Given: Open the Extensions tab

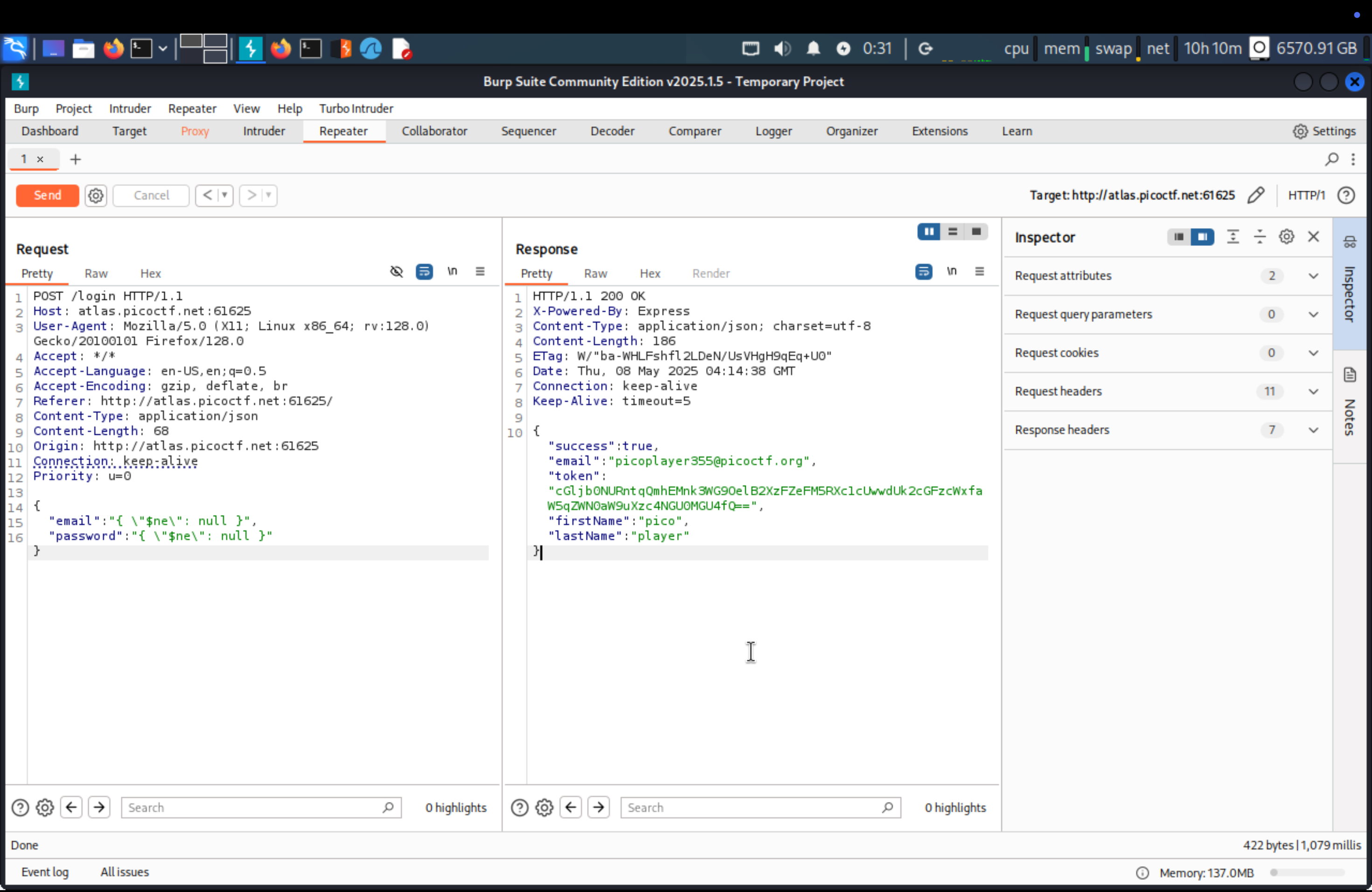Looking at the screenshot, I should [940, 132].
